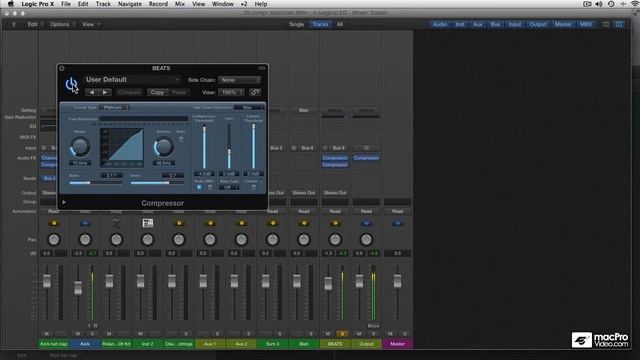Image resolution: width=640 pixels, height=360 pixels.
Task: Bypass the Compressor with the power button
Action: [71, 84]
